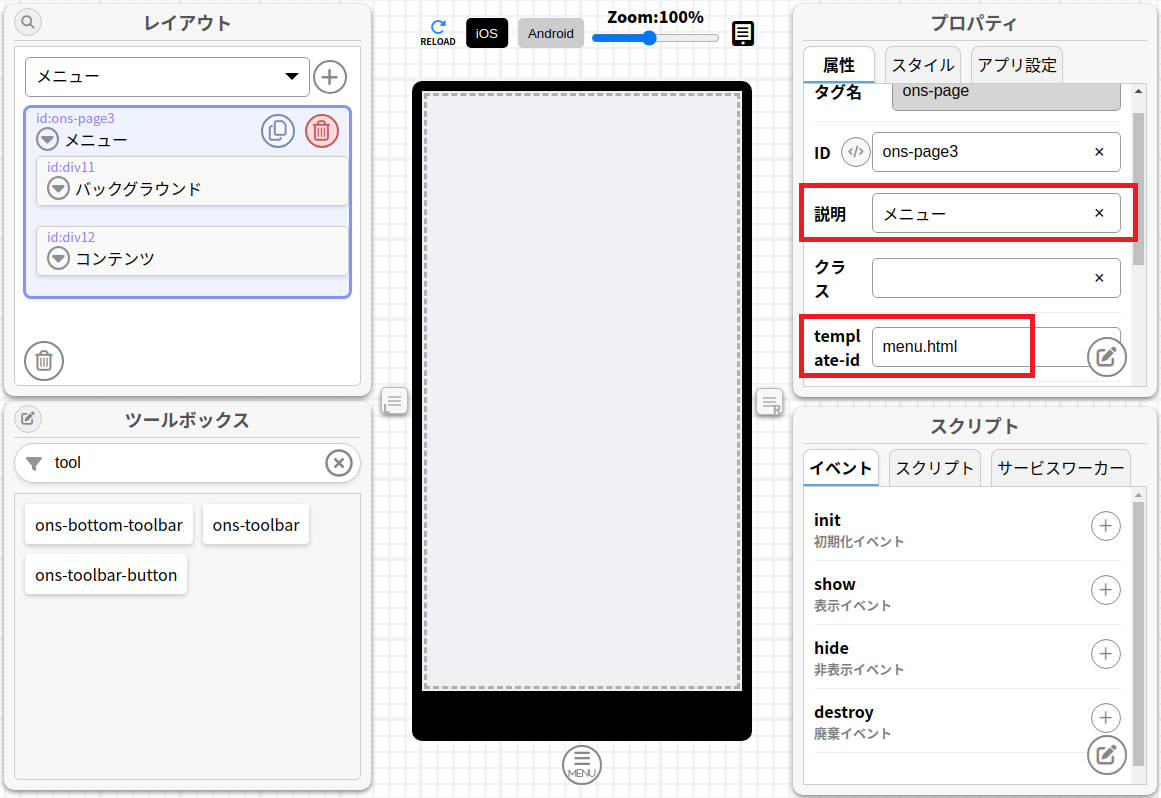
Task: Collapse the バックグラウンド div11 node
Action: (x=59, y=188)
